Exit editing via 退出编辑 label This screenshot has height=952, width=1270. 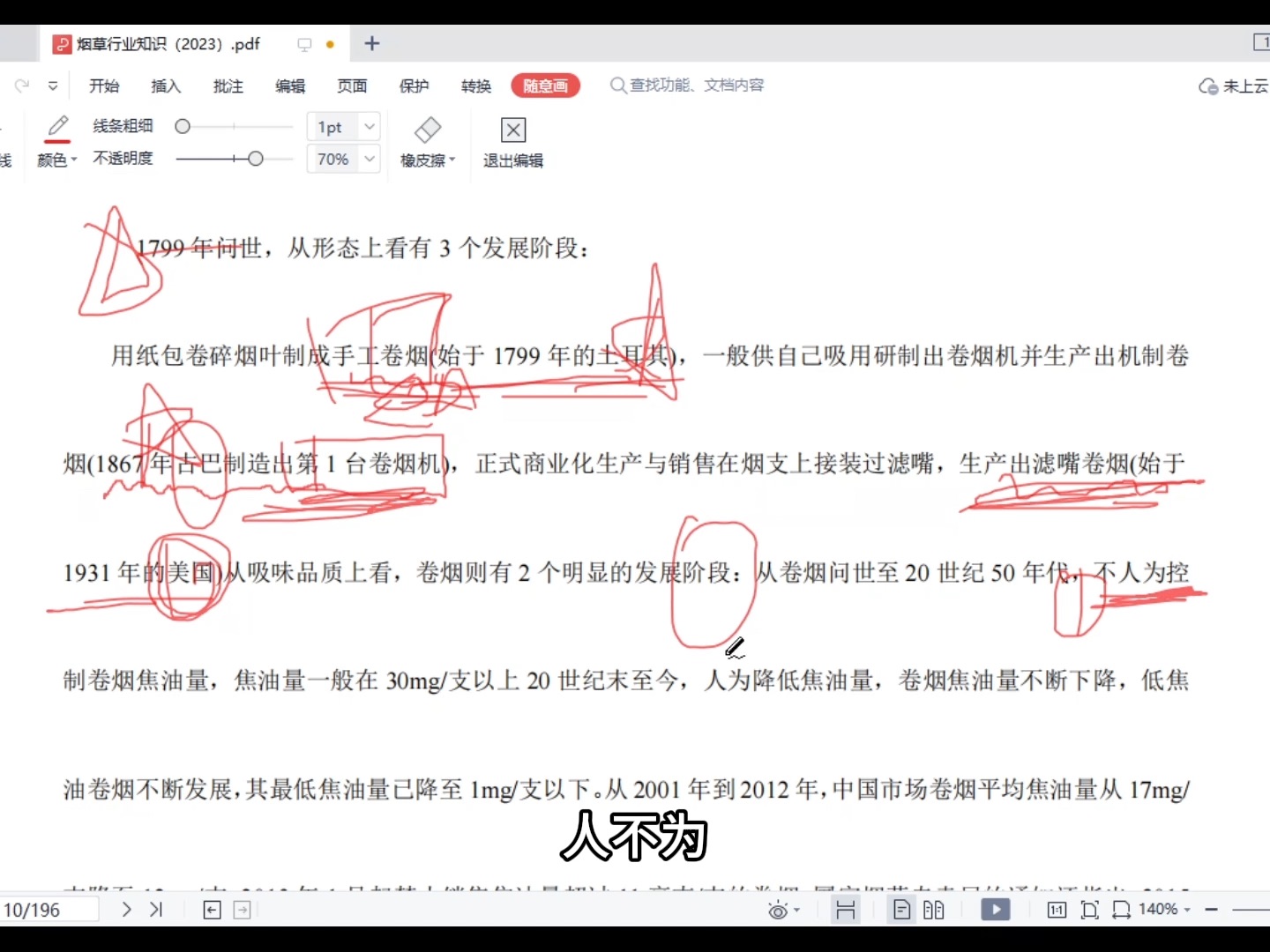click(x=513, y=160)
